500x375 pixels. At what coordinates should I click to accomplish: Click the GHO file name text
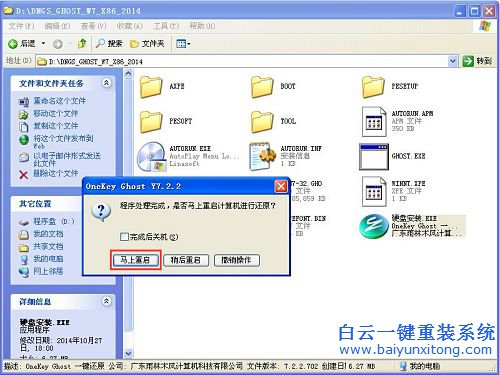[307, 184]
